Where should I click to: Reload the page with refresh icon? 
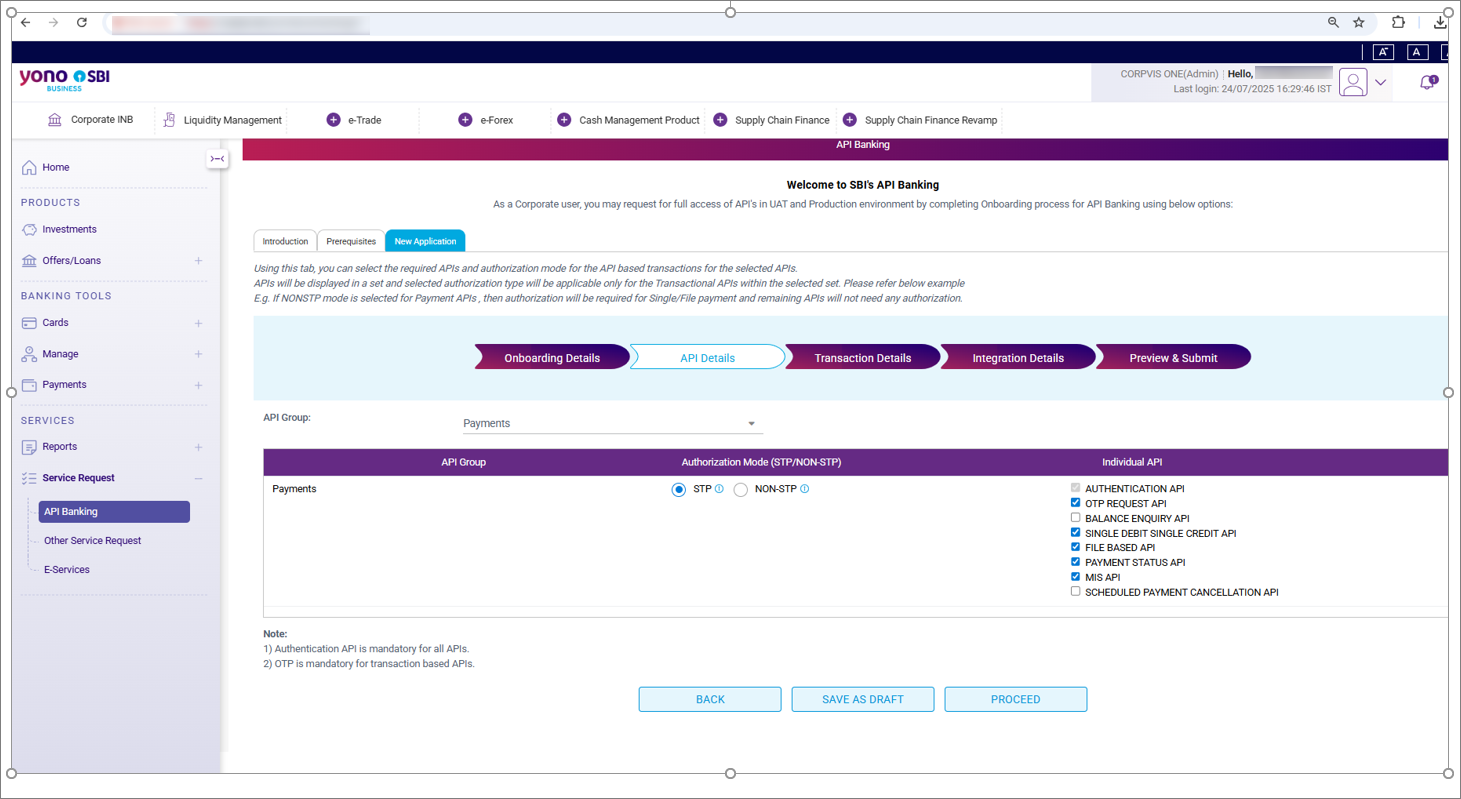click(82, 22)
